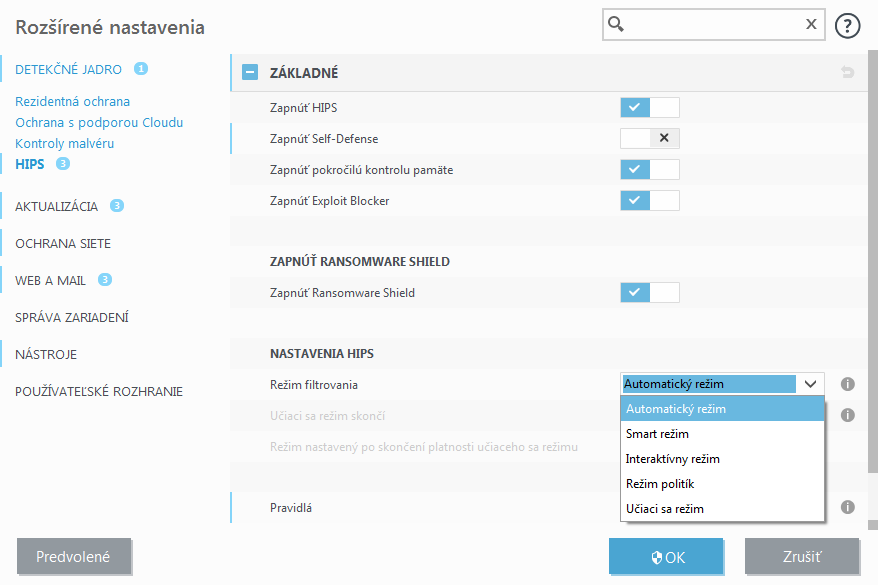The height and width of the screenshot is (585, 878).
Task: Choose Smart režim option
Action: coord(657,434)
